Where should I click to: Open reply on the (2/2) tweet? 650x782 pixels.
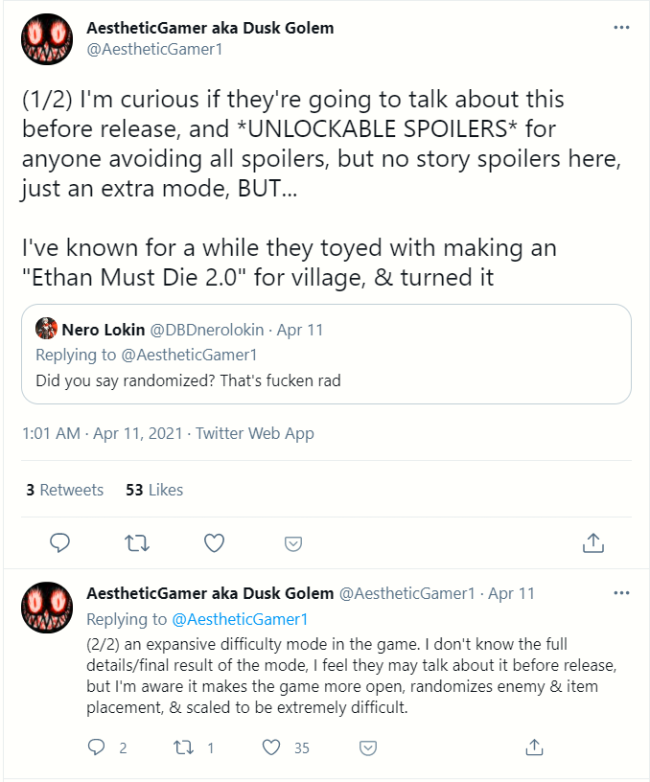96,747
